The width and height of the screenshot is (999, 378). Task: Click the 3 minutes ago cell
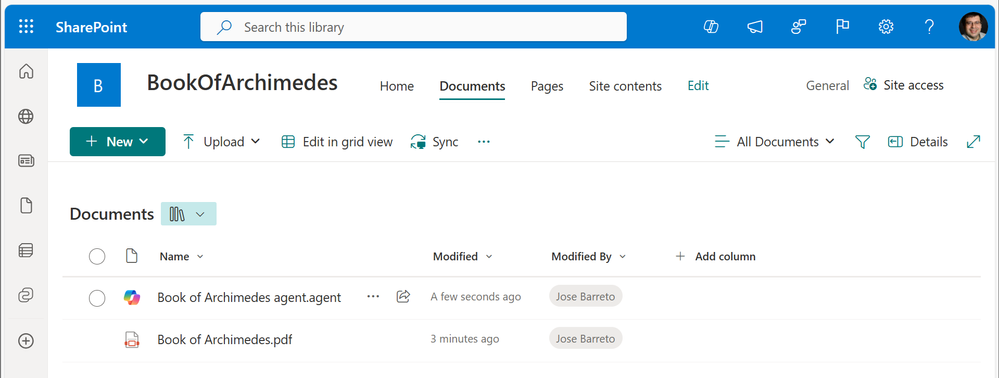pos(464,338)
